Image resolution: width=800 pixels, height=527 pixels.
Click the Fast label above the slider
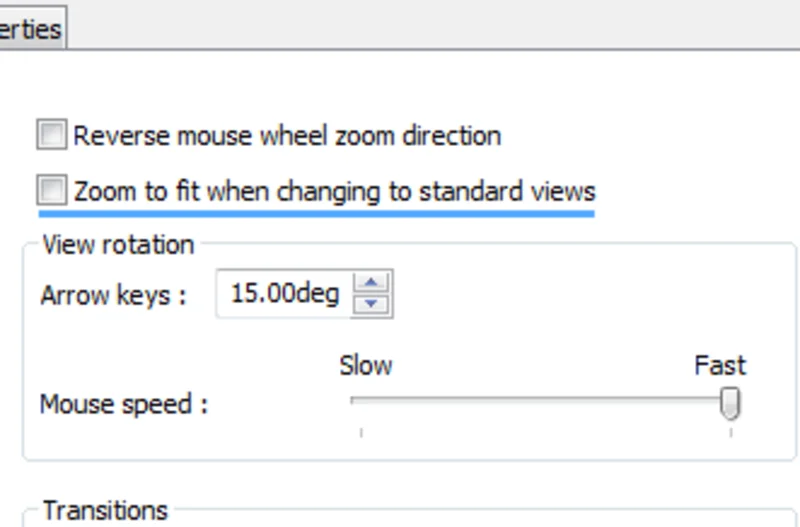click(720, 365)
